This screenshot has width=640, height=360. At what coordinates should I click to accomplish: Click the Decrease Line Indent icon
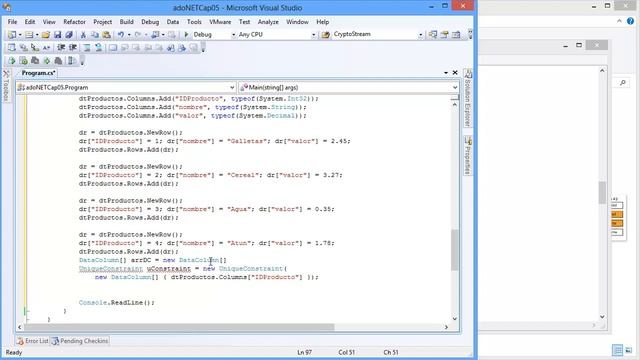click(61, 48)
